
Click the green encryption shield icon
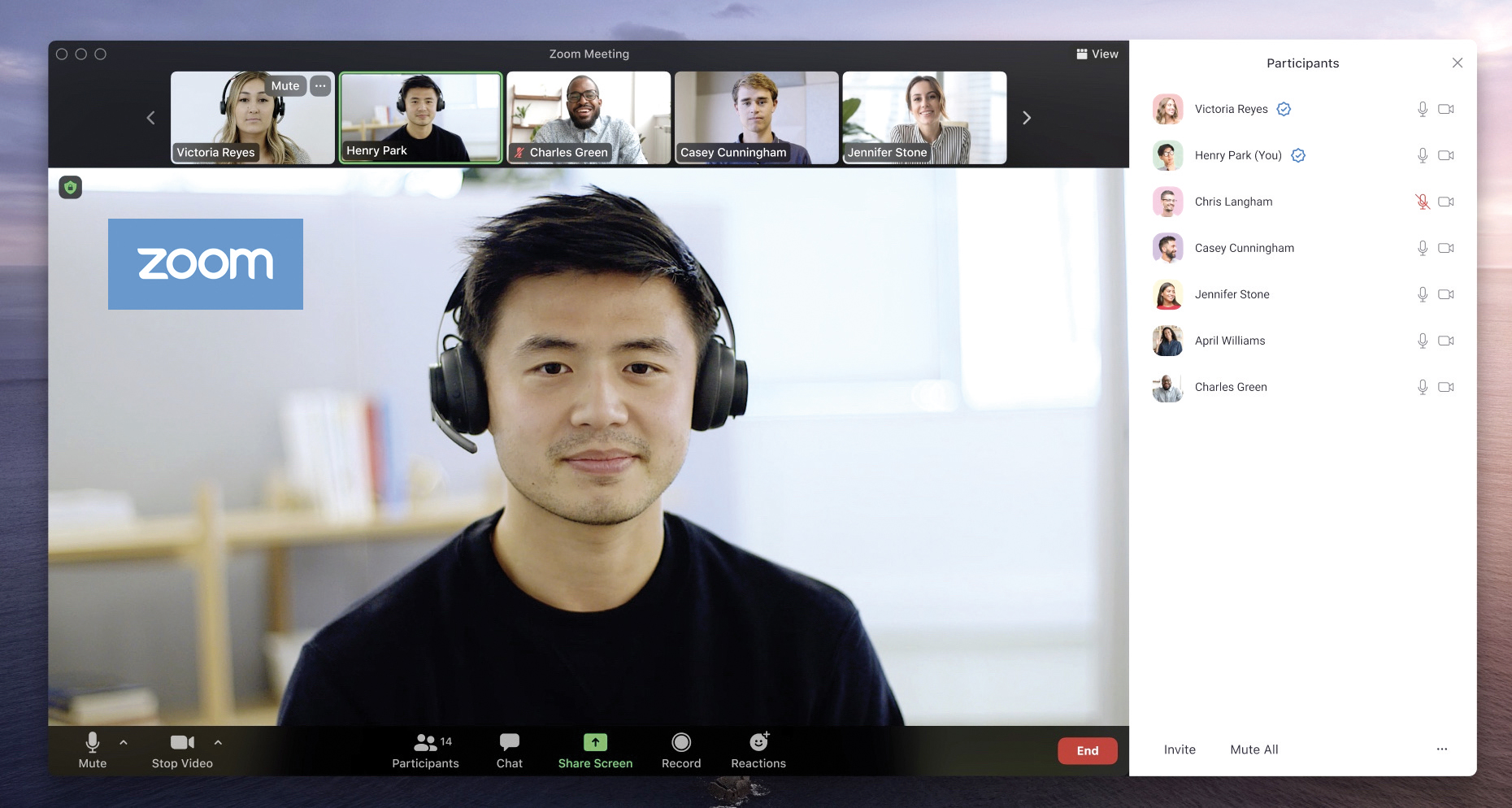coord(71,188)
